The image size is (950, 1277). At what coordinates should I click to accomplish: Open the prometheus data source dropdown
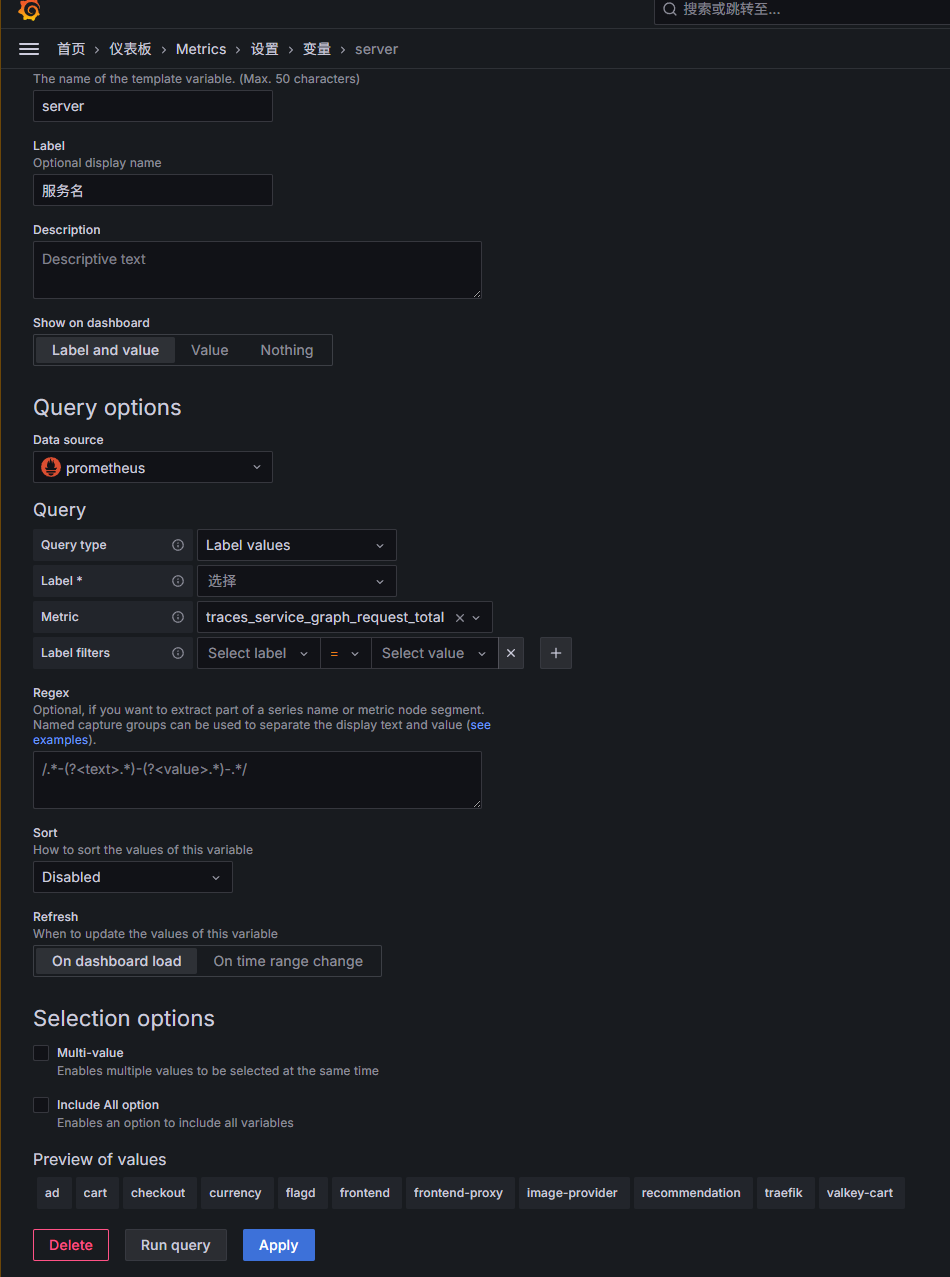click(x=153, y=467)
